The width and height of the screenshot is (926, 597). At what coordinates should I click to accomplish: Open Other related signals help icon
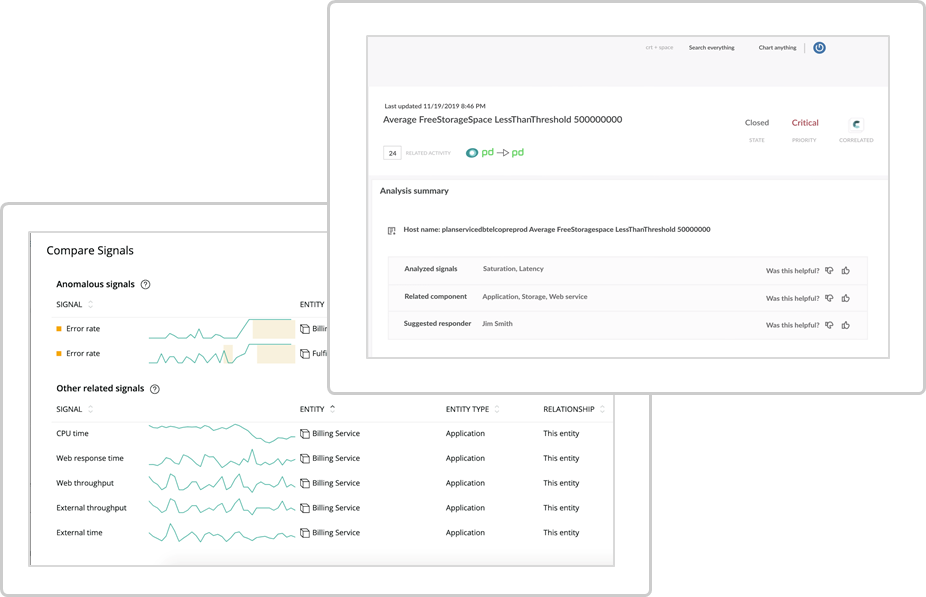155,389
